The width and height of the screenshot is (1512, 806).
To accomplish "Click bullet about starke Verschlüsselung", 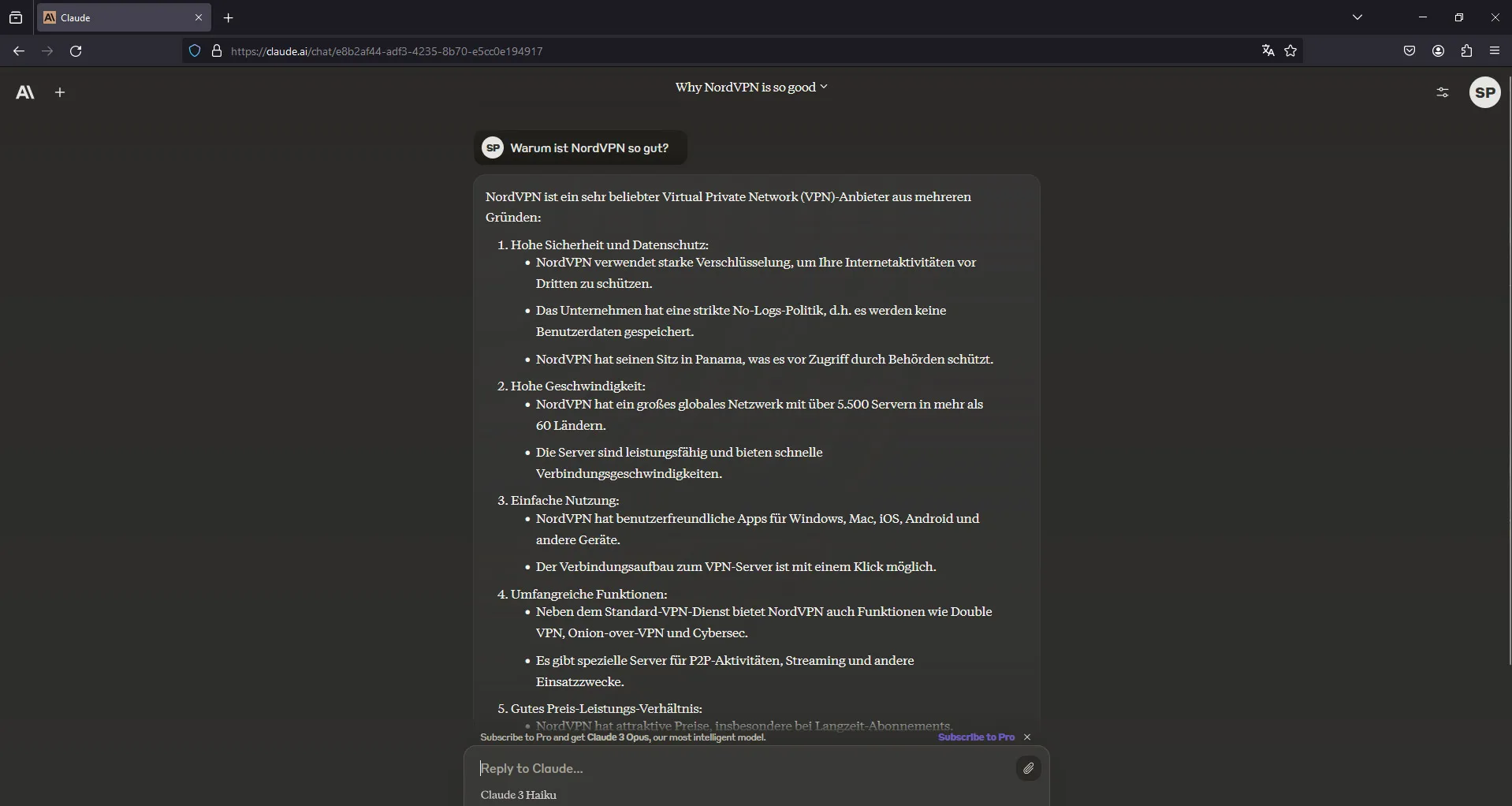I will coord(756,273).
